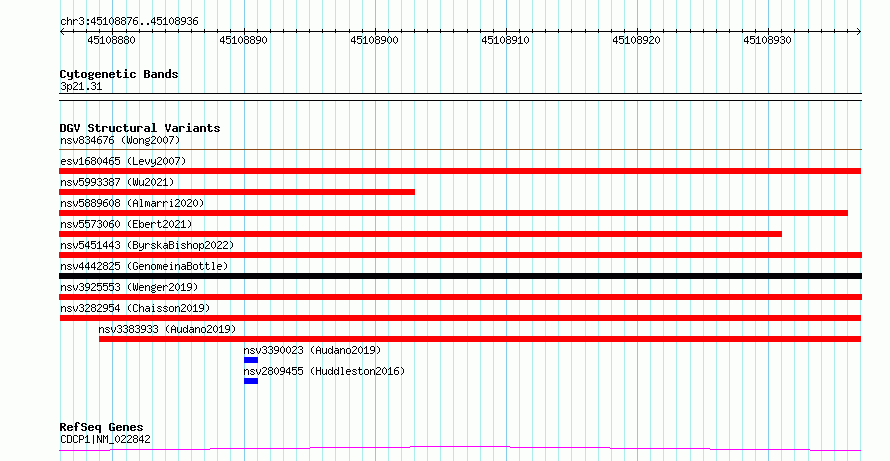The image size is (890, 461).
Task: Click ruler position label 45108910
Action: [506, 40]
